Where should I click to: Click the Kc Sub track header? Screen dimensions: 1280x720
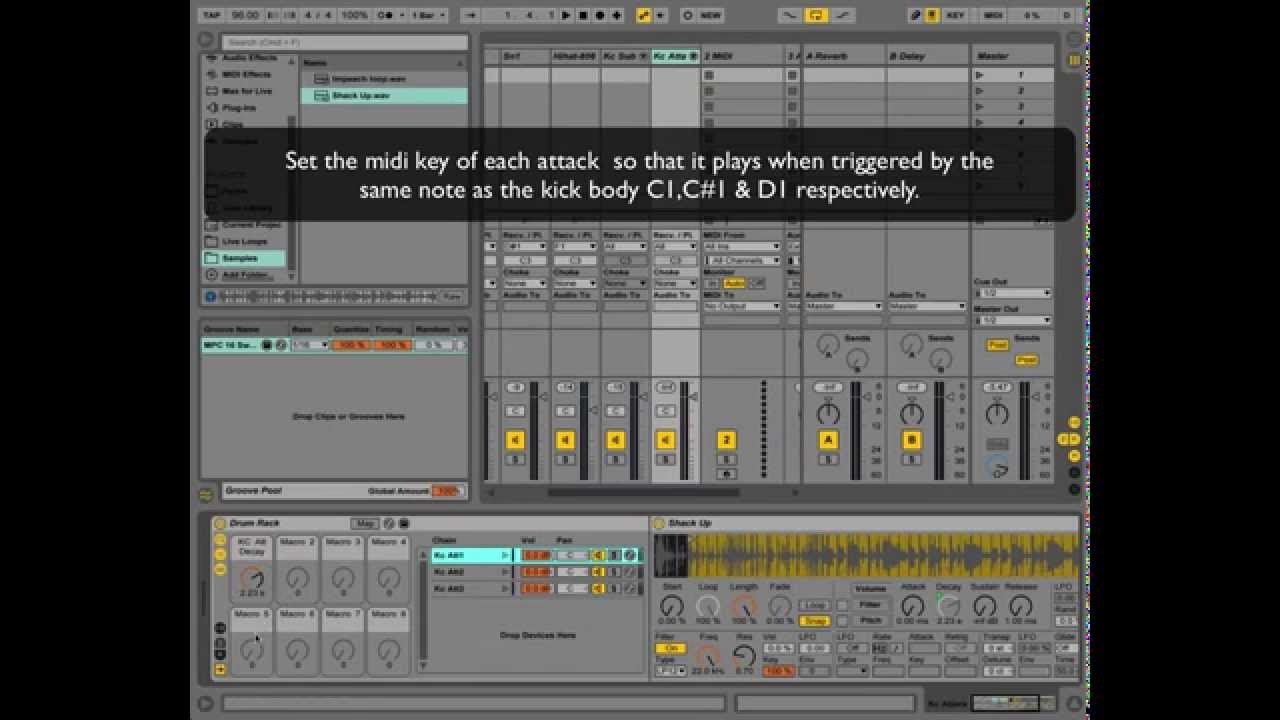tap(625, 56)
